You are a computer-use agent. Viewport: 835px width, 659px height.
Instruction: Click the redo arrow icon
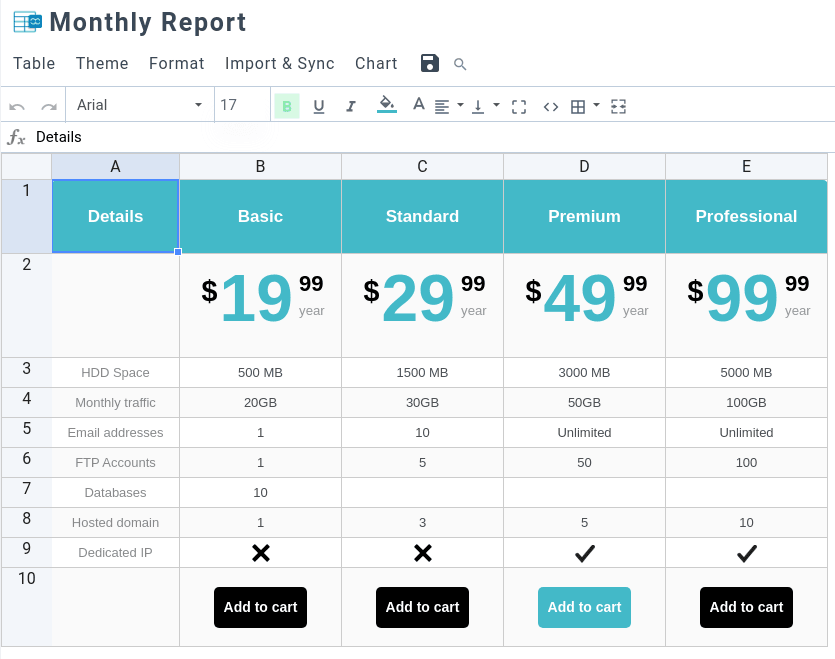coord(48,106)
